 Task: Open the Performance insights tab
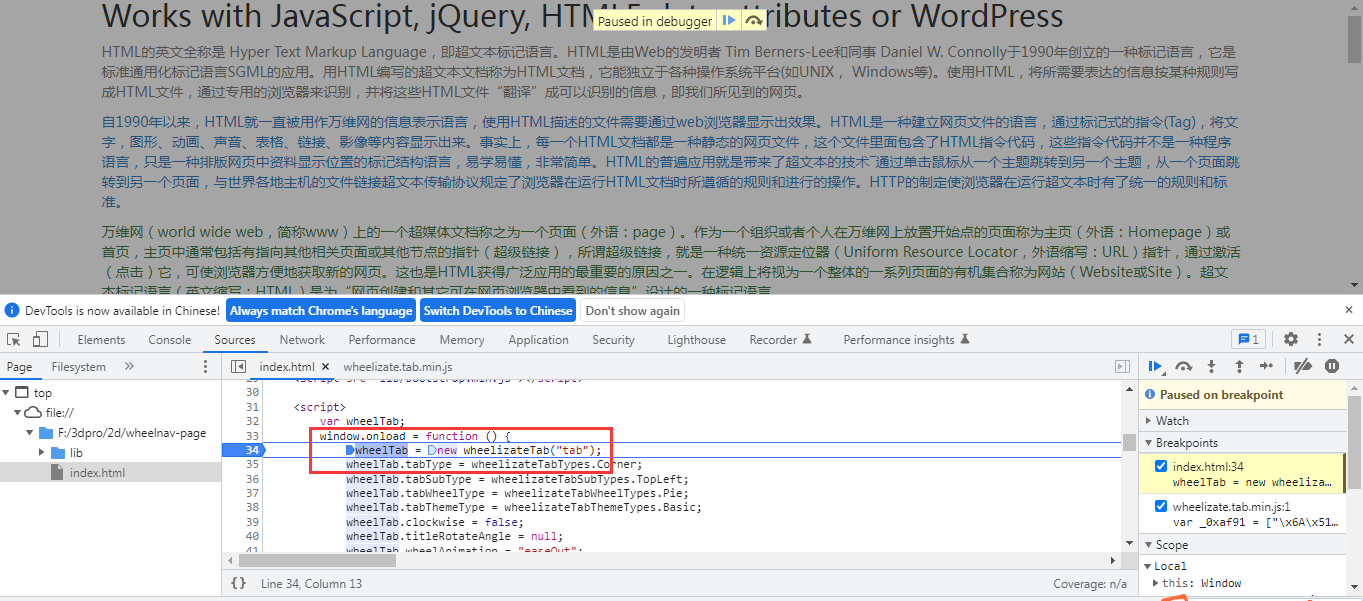click(x=907, y=340)
